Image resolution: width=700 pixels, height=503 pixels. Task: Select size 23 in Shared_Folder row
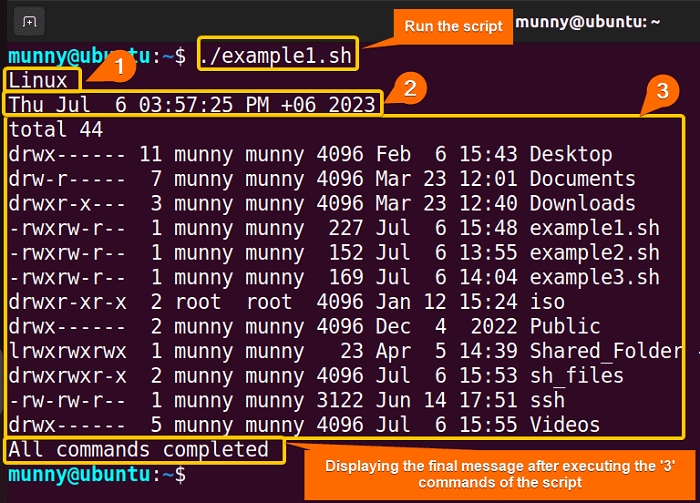click(x=351, y=351)
